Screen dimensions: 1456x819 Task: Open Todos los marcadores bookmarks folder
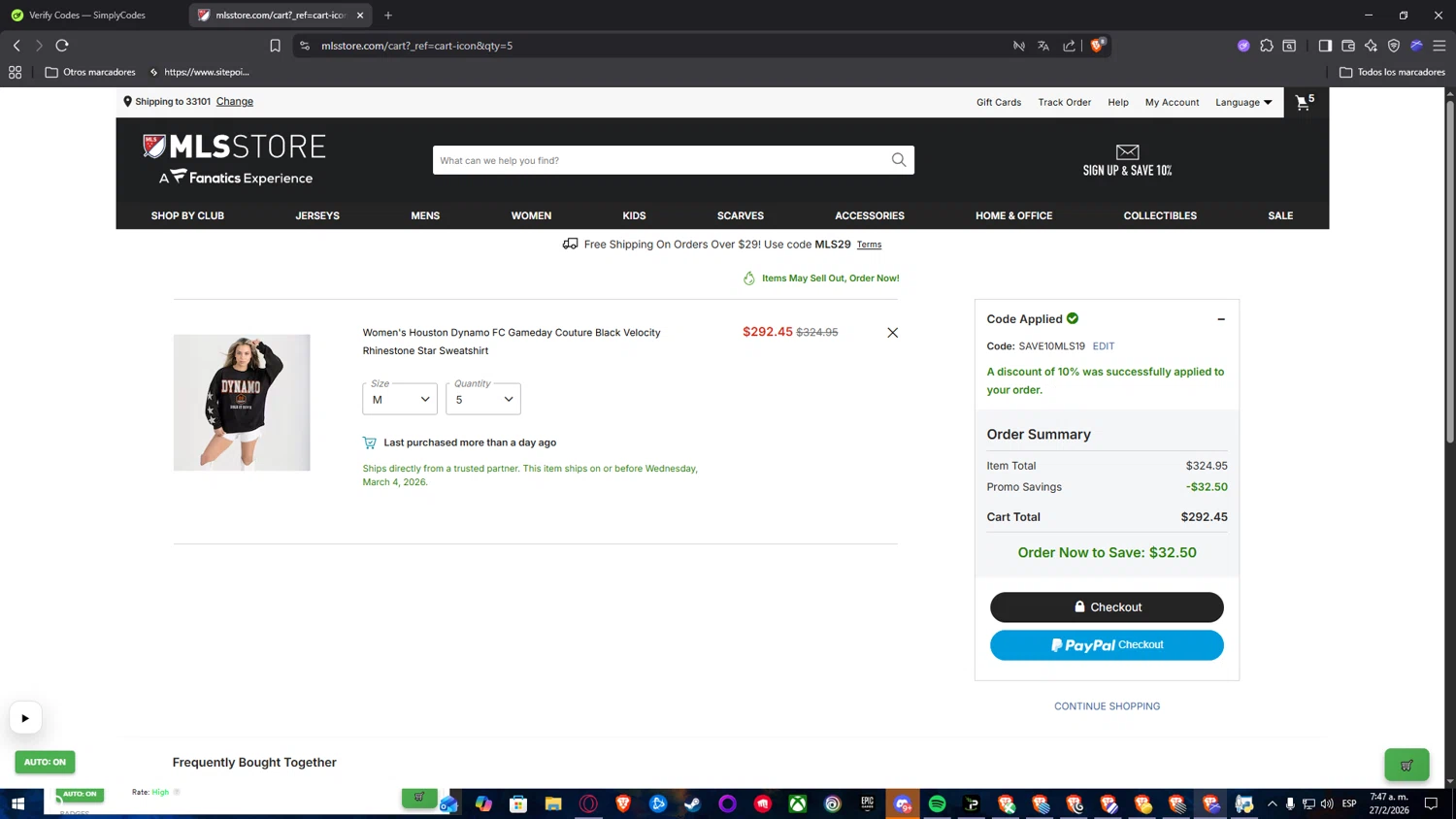coord(1392,72)
